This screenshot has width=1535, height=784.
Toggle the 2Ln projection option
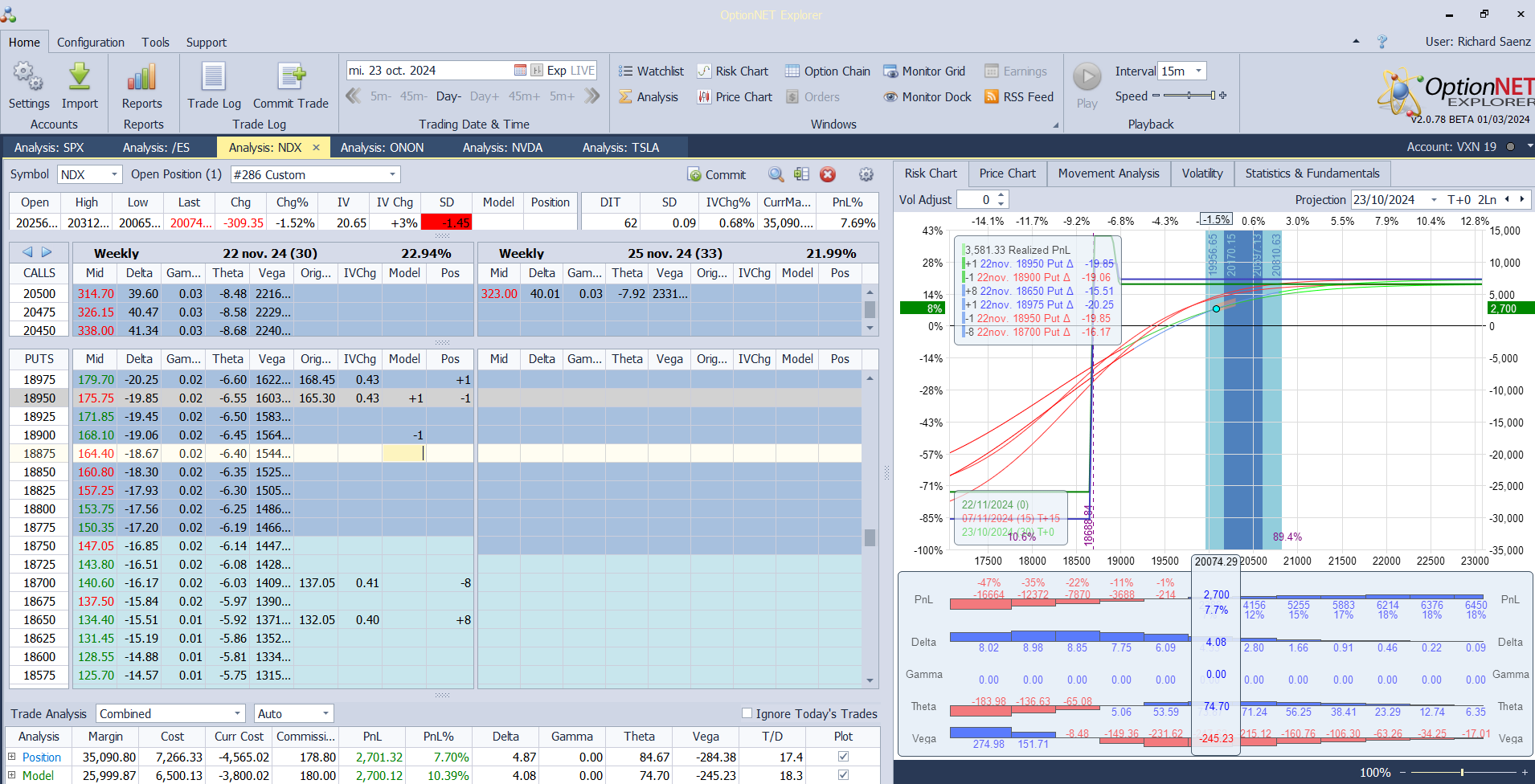coord(1487,199)
